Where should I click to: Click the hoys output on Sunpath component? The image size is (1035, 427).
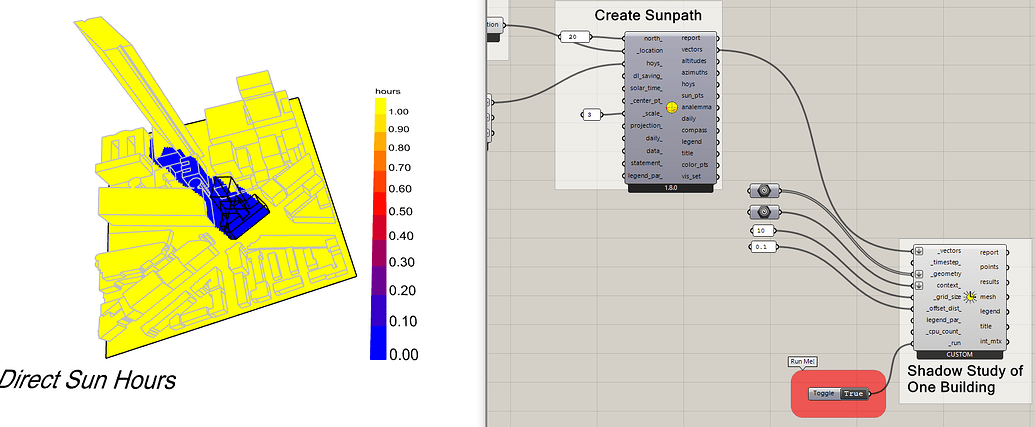688,84
